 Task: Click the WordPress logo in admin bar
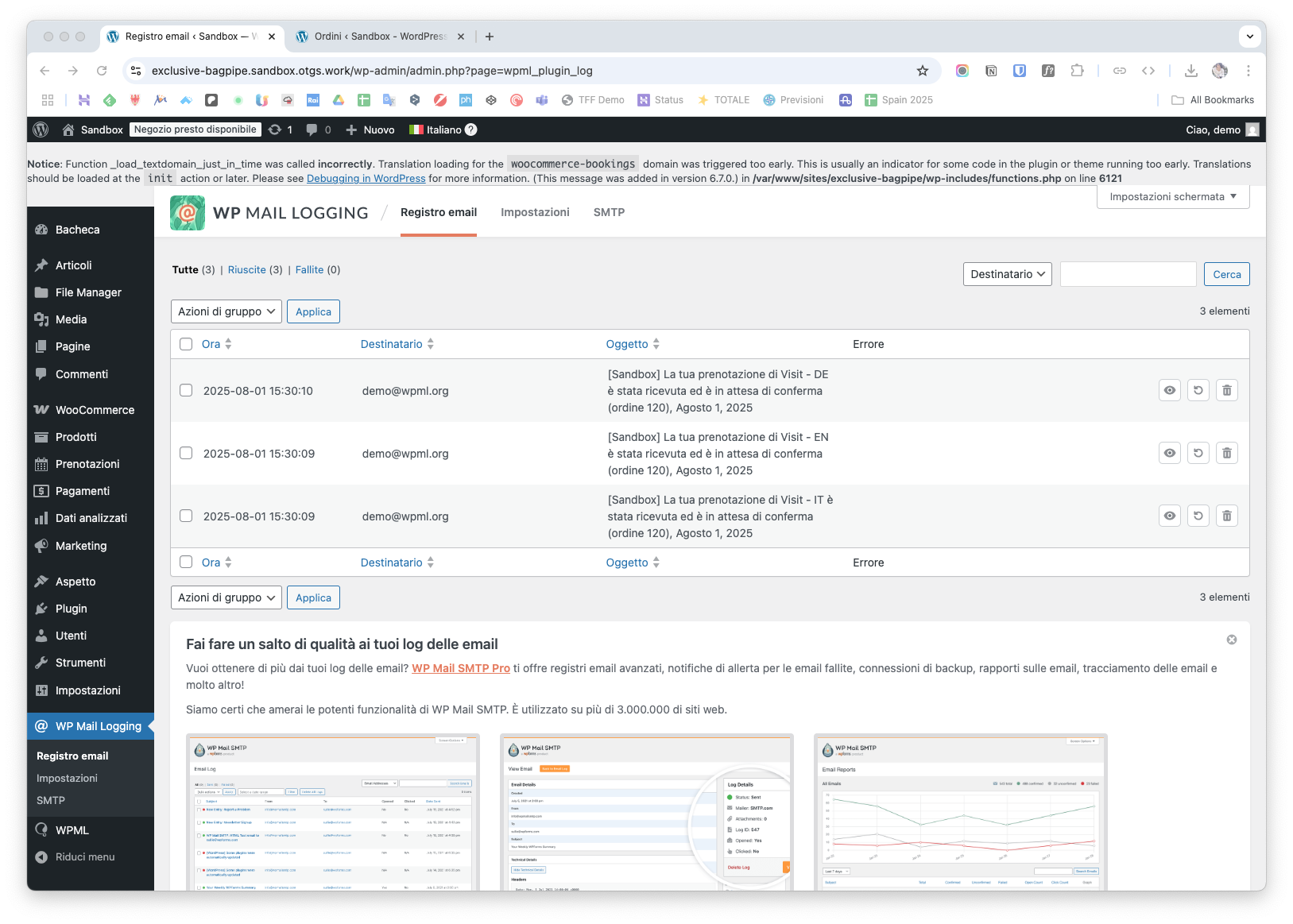pyautogui.click(x=41, y=130)
